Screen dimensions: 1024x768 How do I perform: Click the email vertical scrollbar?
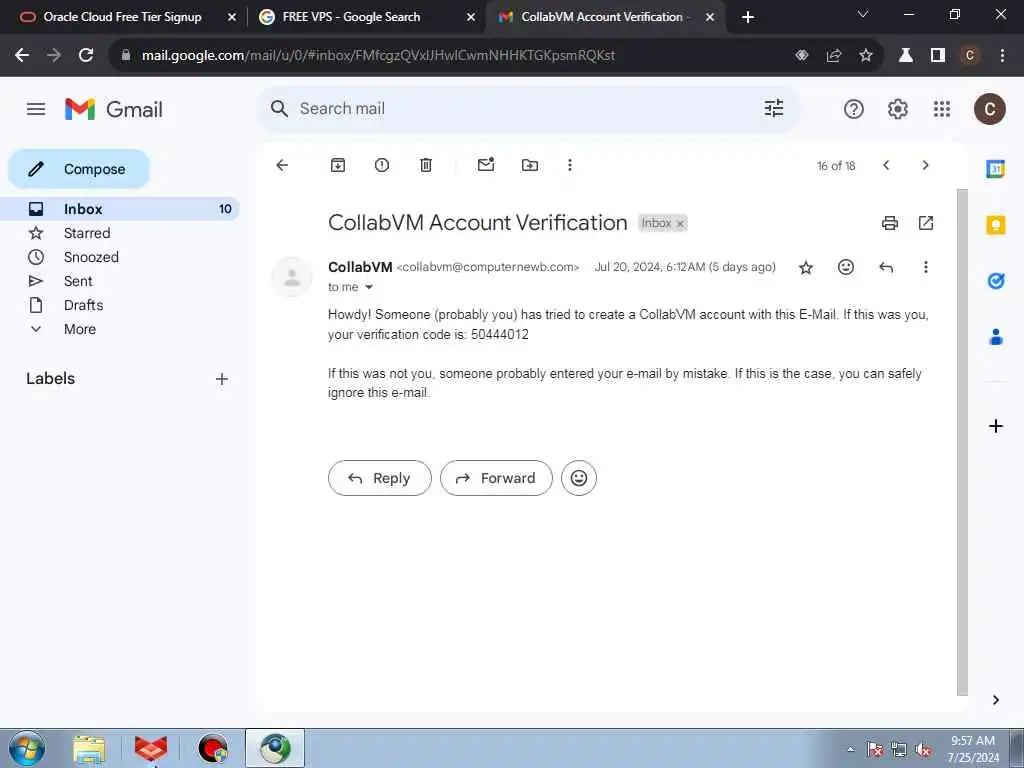962,443
